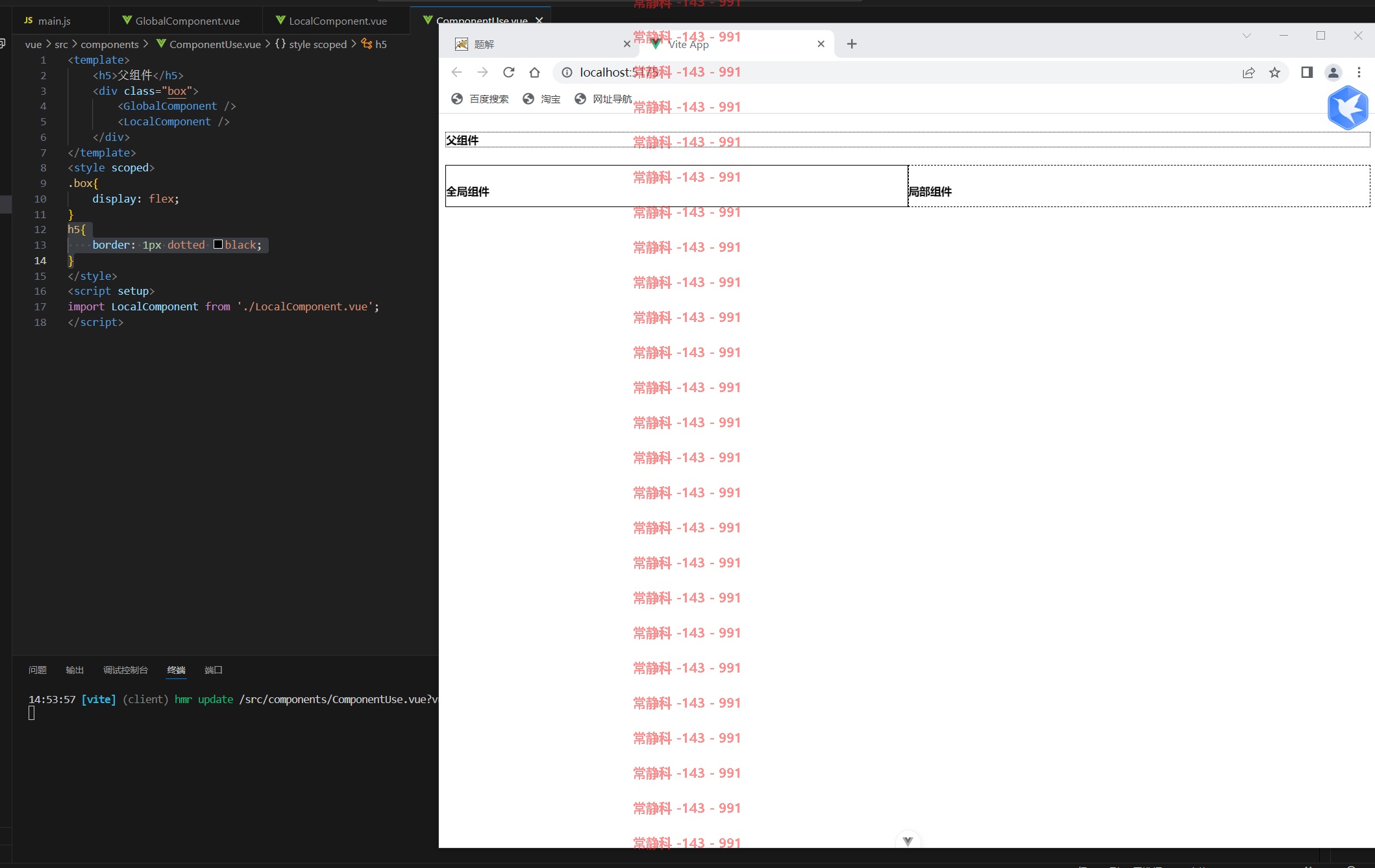Image resolution: width=1375 pixels, height=868 pixels.
Task: Open 淘宝 bookmark
Action: (x=541, y=99)
